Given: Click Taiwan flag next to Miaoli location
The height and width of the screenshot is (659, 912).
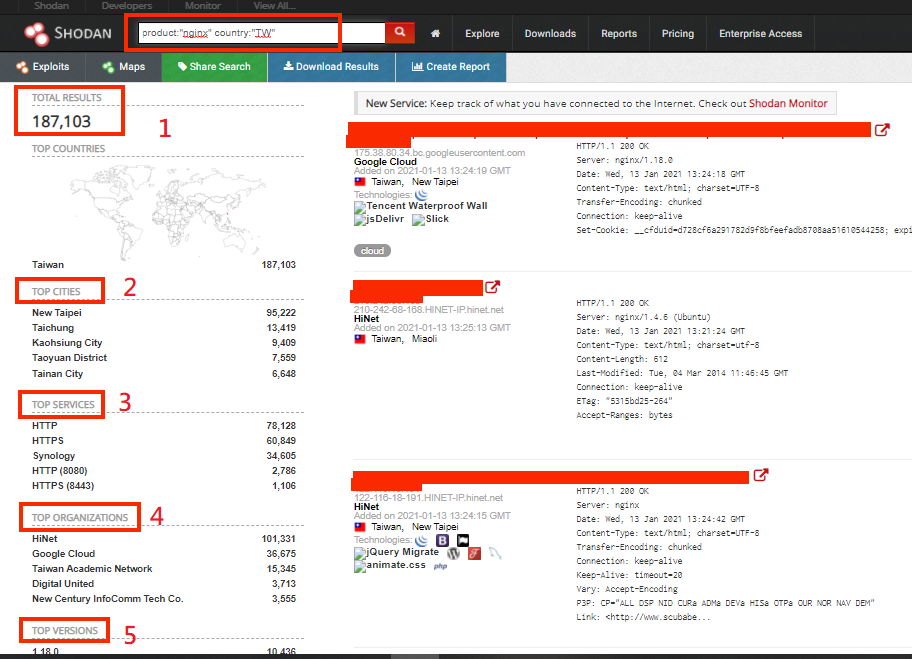Looking at the screenshot, I should pyautogui.click(x=360, y=339).
